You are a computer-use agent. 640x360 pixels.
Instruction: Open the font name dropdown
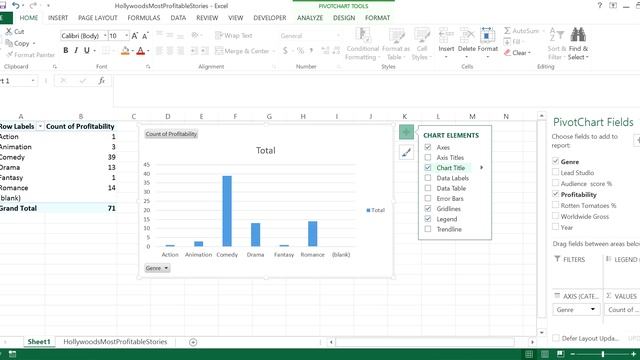tap(105, 36)
